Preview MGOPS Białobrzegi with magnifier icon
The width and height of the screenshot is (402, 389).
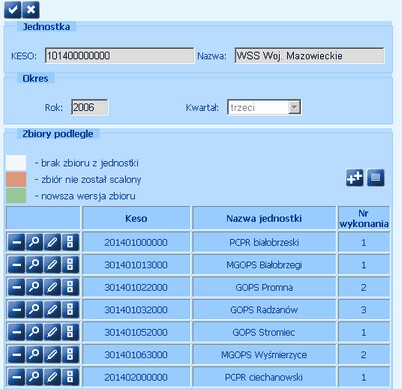tap(34, 265)
